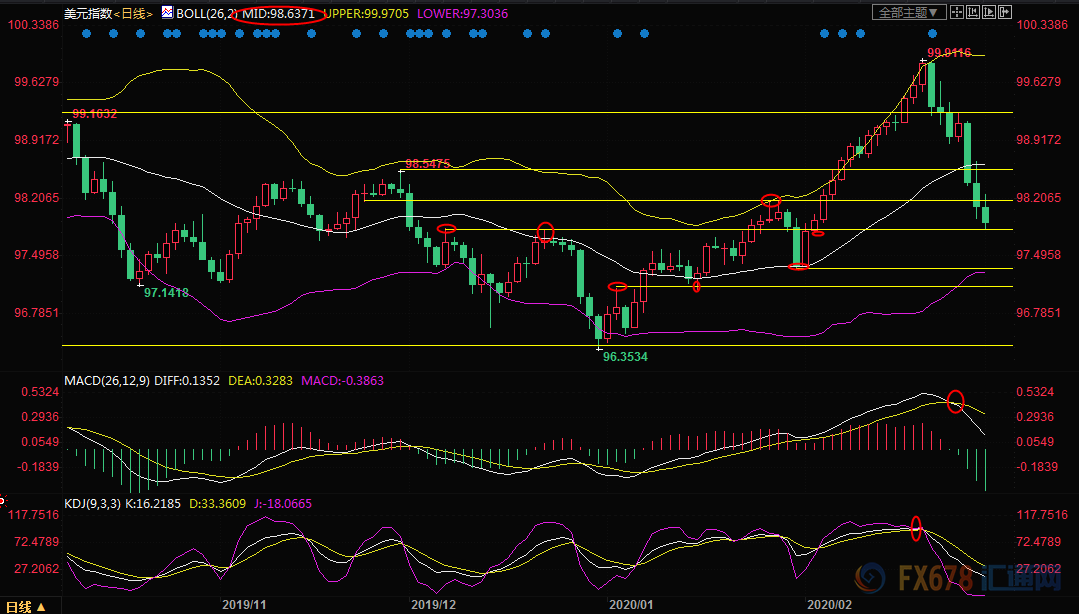Open the 全部主题 dropdown
1079x614 pixels.
click(909, 12)
